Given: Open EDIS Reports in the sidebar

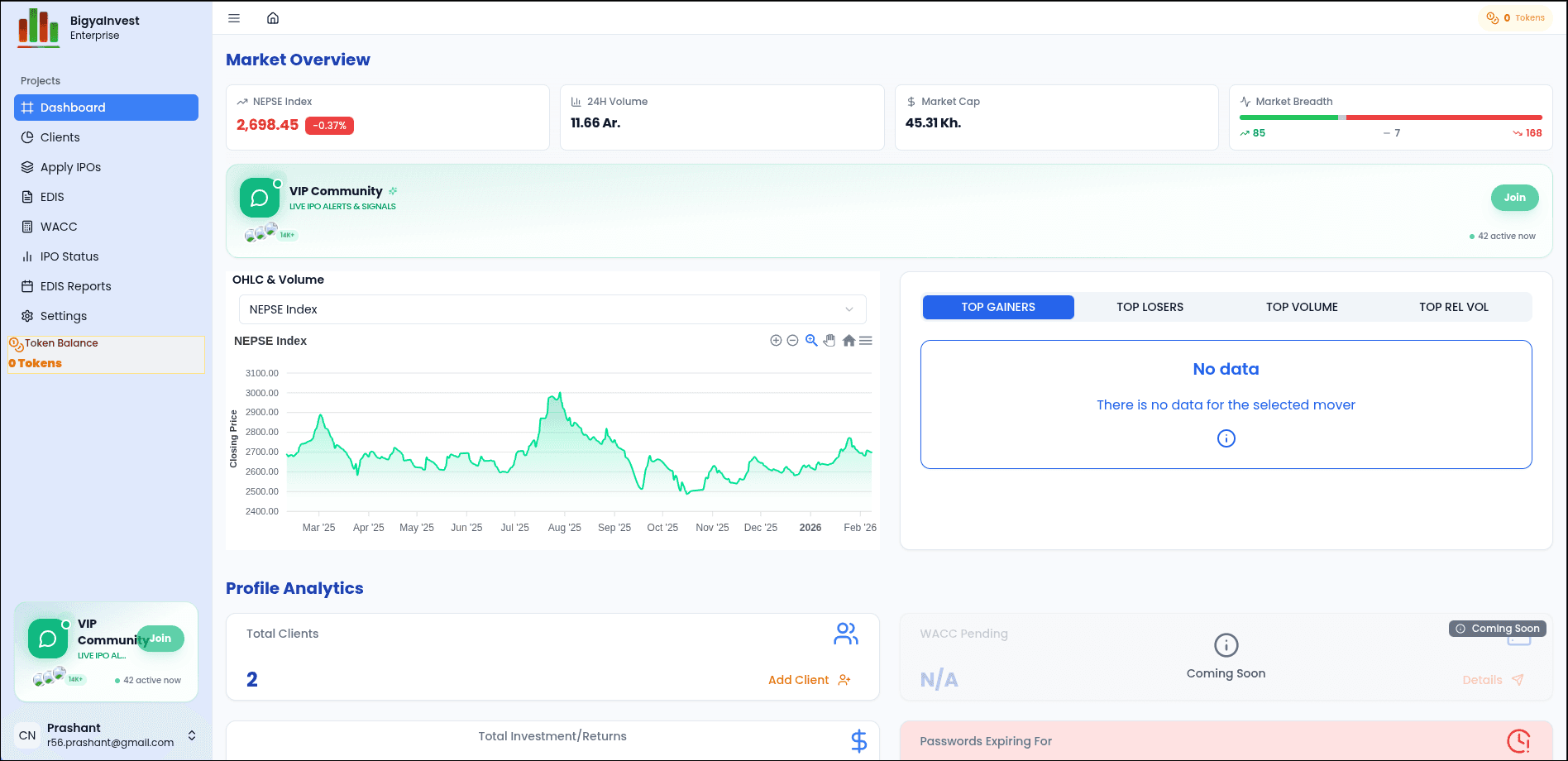Looking at the screenshot, I should (76, 285).
